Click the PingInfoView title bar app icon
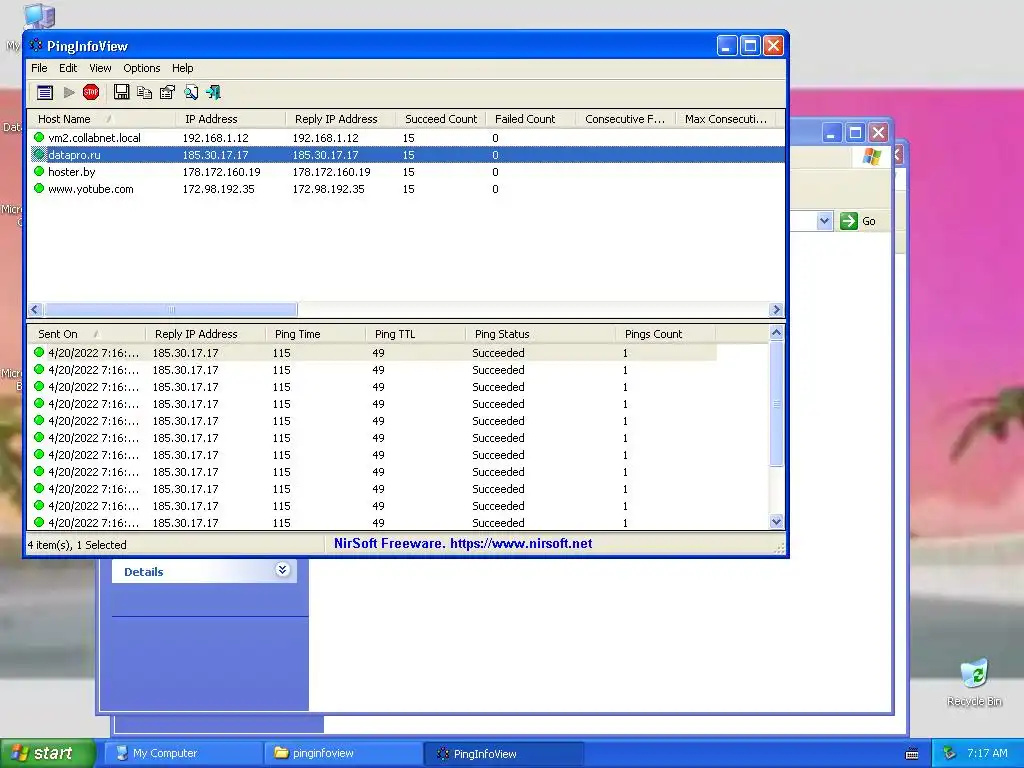This screenshot has height=768, width=1024. 36,45
